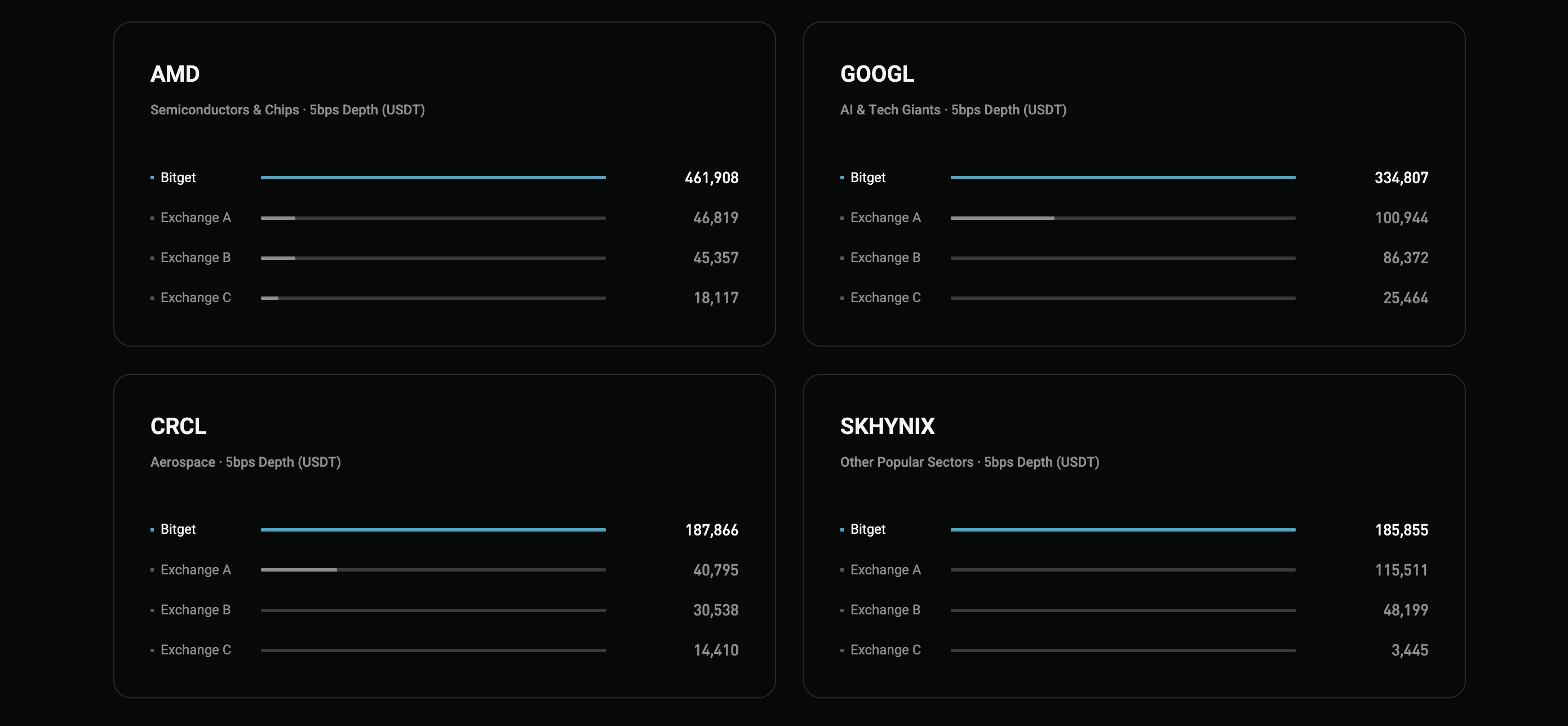The width and height of the screenshot is (1568, 726).
Task: Click Exchange A depth bar in AMD card
Action: coord(433,217)
